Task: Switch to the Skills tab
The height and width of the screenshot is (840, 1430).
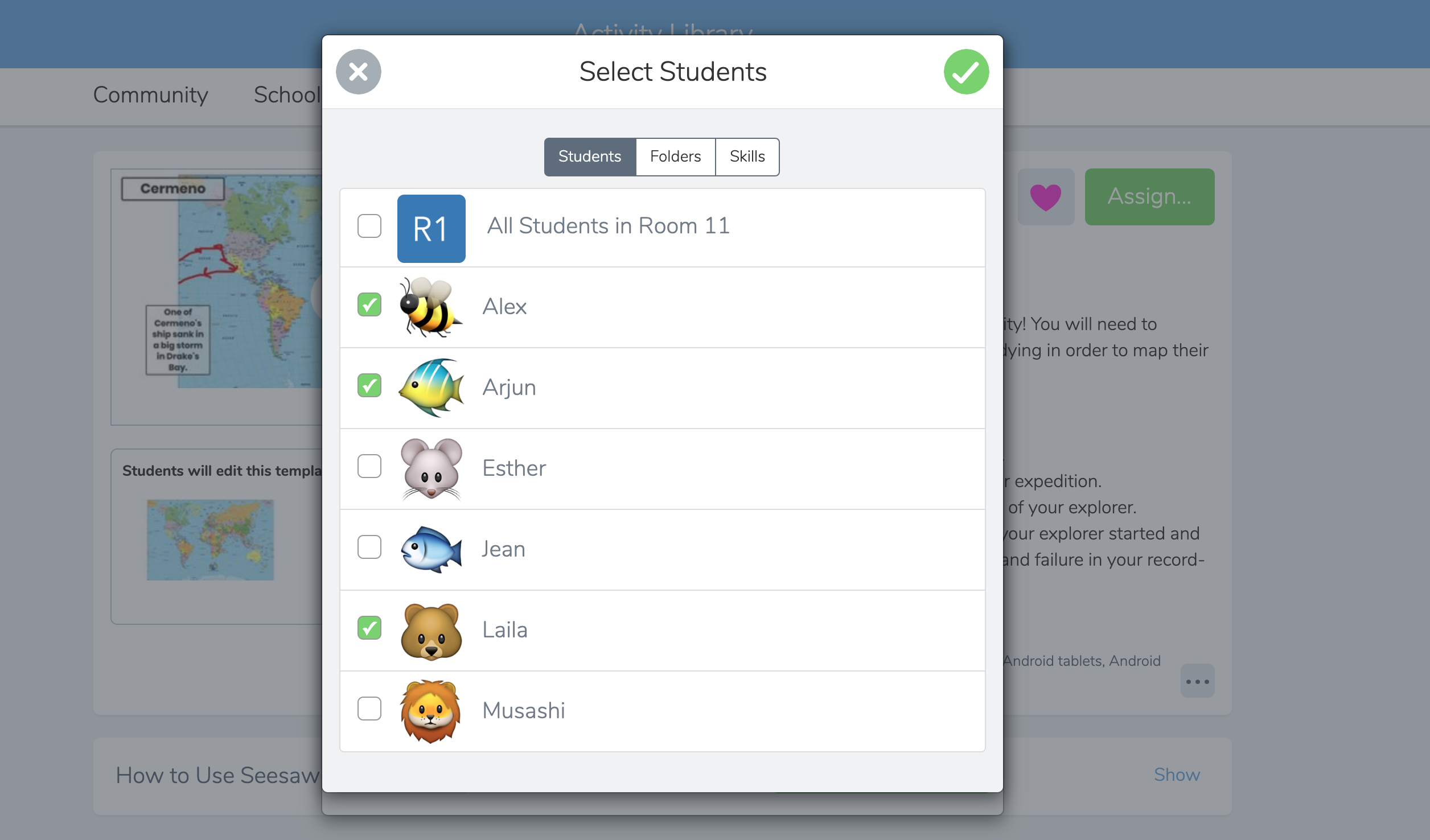Action: [x=747, y=156]
